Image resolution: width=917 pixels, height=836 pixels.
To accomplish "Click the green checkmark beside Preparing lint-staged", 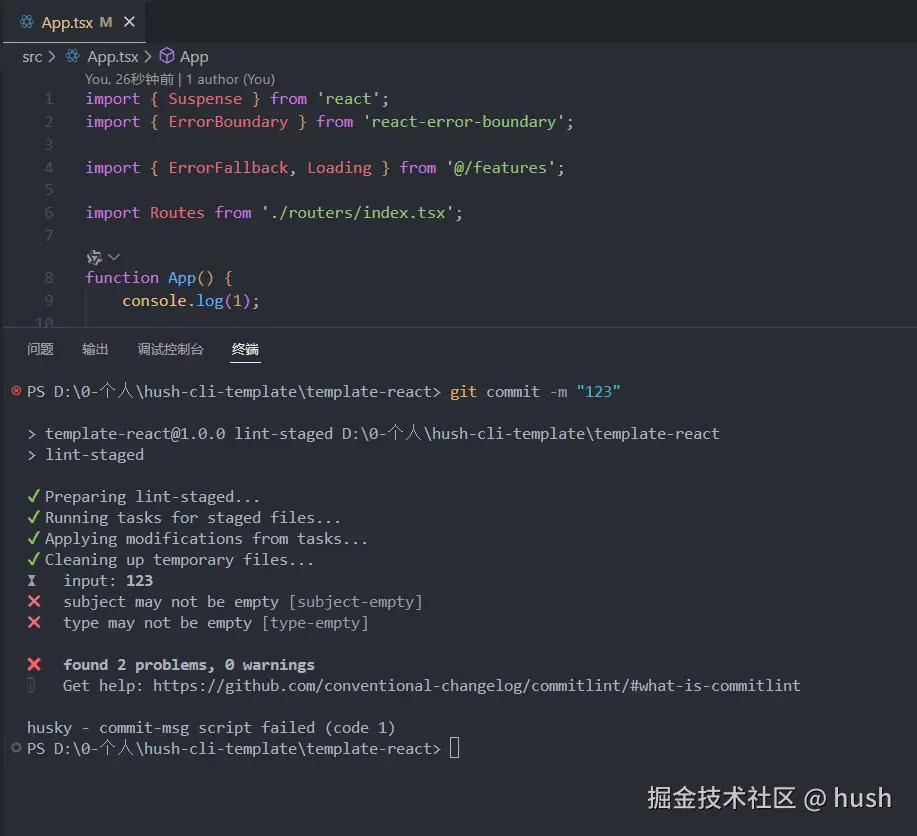I will [x=32, y=496].
